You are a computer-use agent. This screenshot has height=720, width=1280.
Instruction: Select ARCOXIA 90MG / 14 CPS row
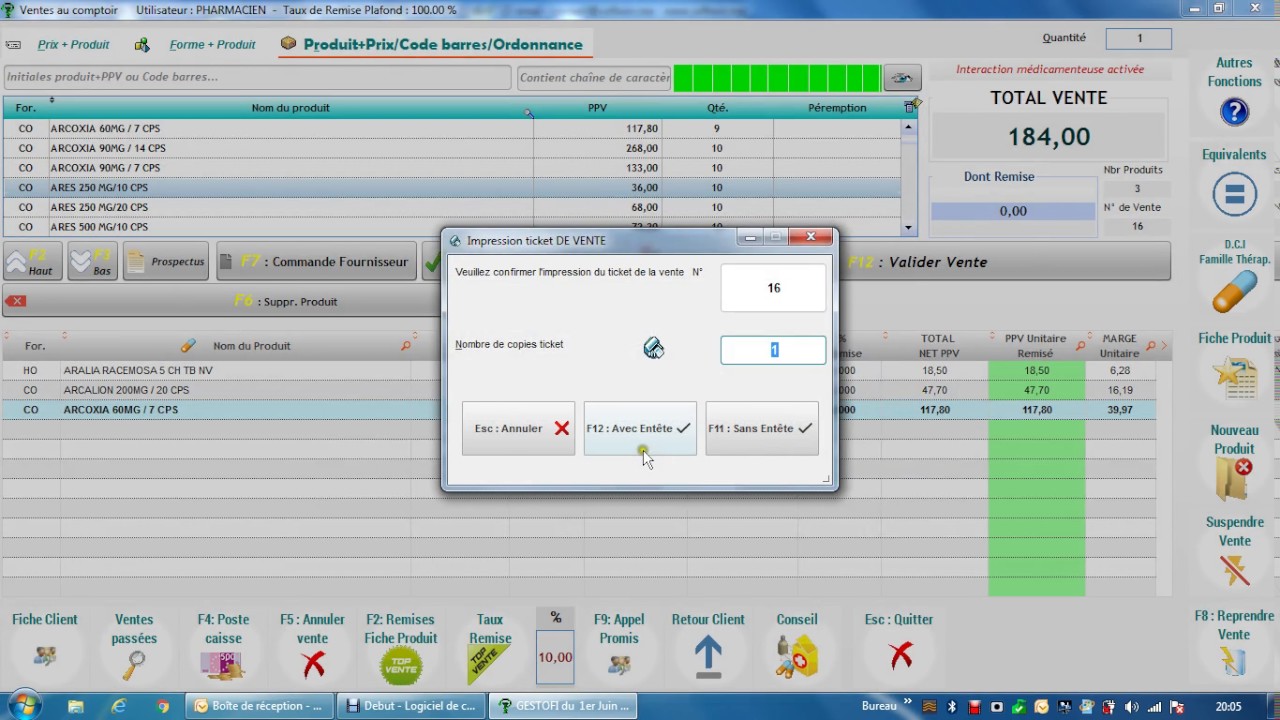452,148
